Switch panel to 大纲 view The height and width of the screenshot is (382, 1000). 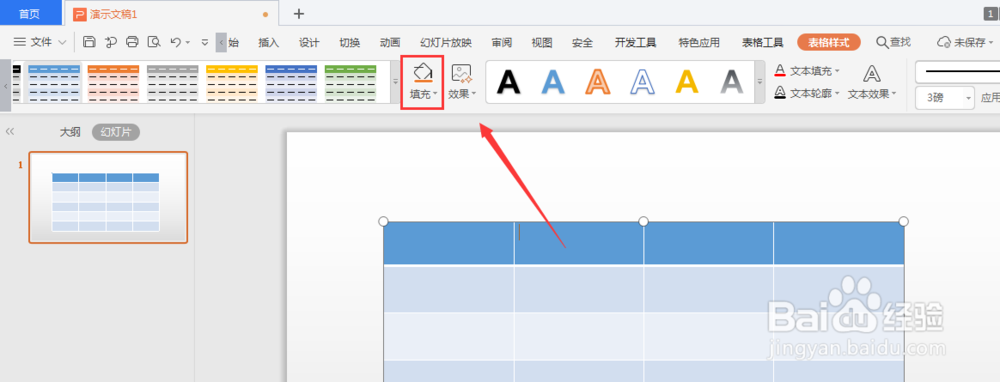point(70,132)
